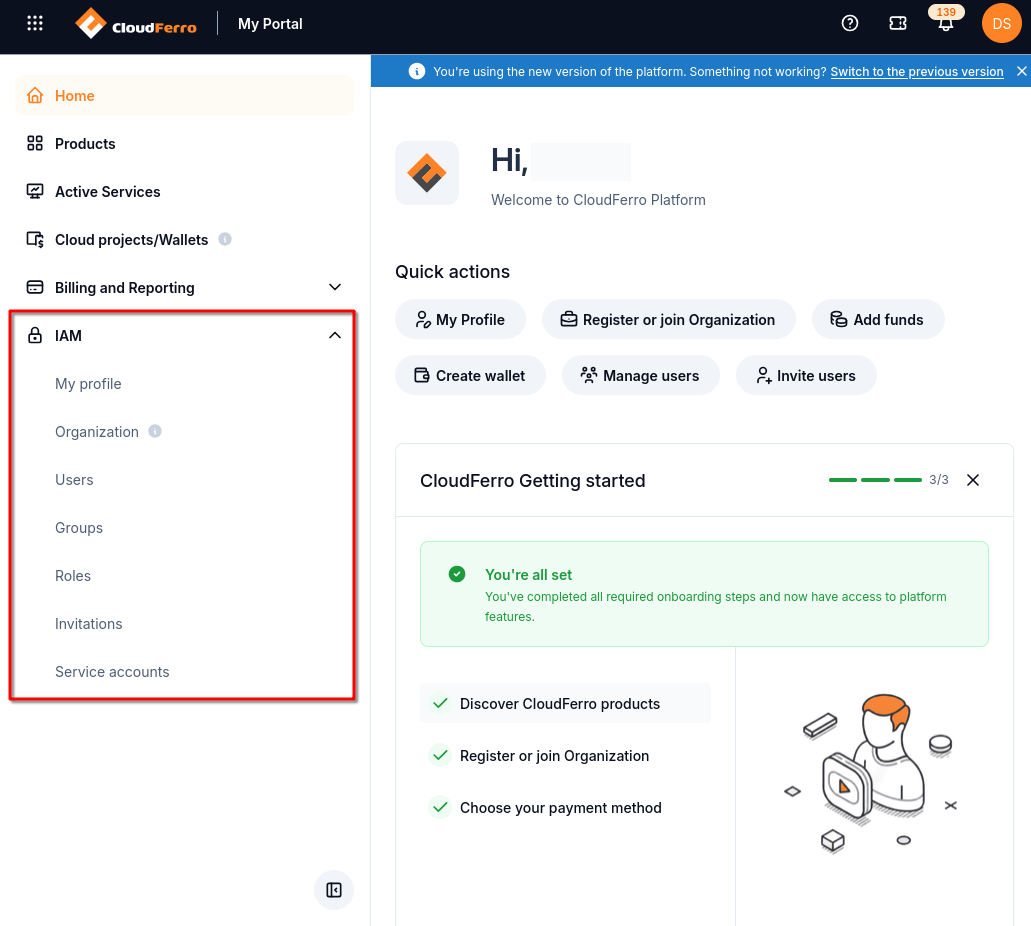Click Register or join Organization quick action
This screenshot has width=1031, height=926.
pyautogui.click(x=669, y=320)
